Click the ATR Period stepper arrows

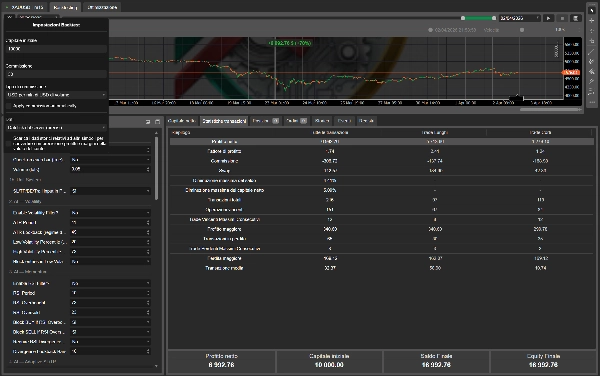pos(148,222)
